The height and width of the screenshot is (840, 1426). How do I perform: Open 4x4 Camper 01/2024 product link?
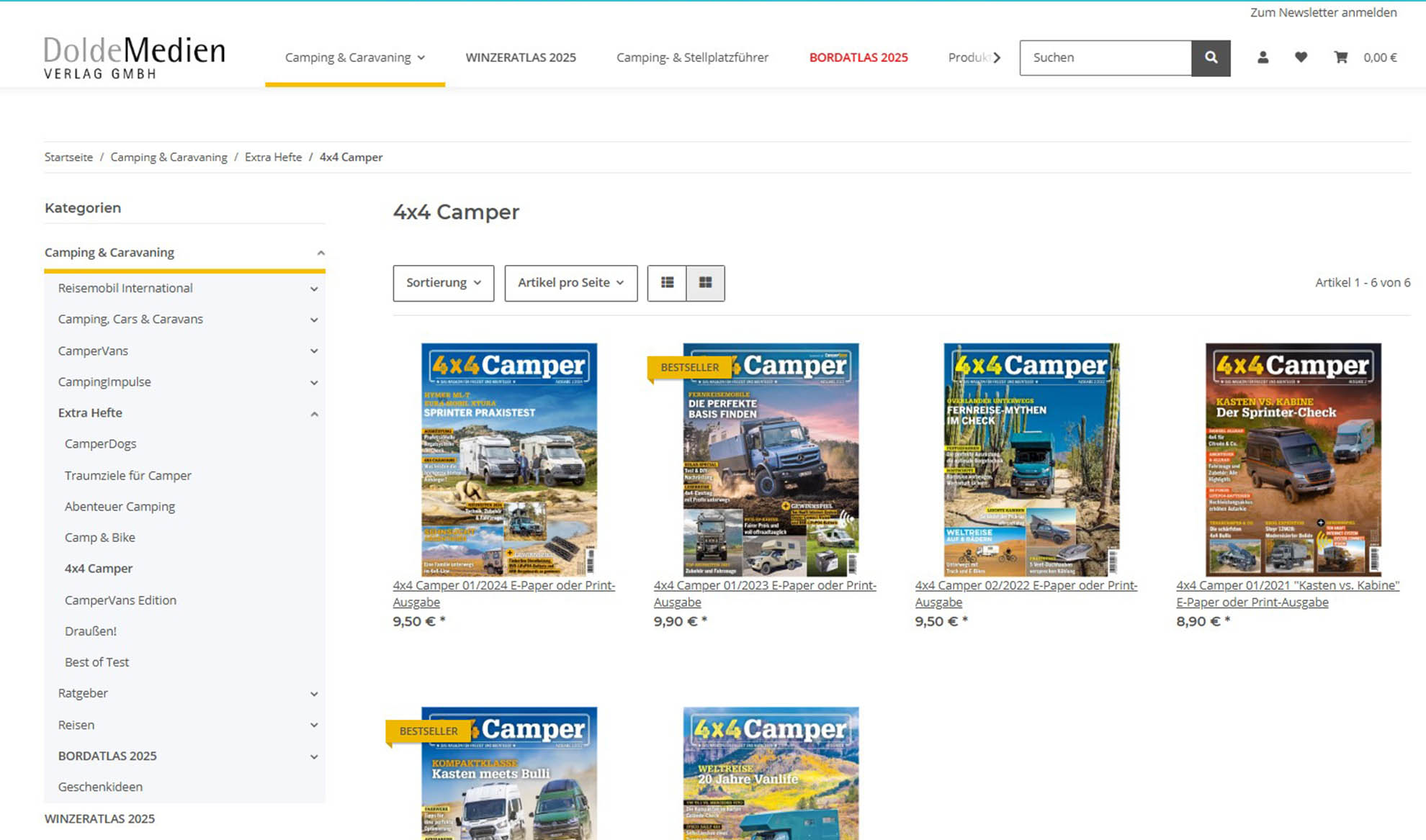(503, 593)
